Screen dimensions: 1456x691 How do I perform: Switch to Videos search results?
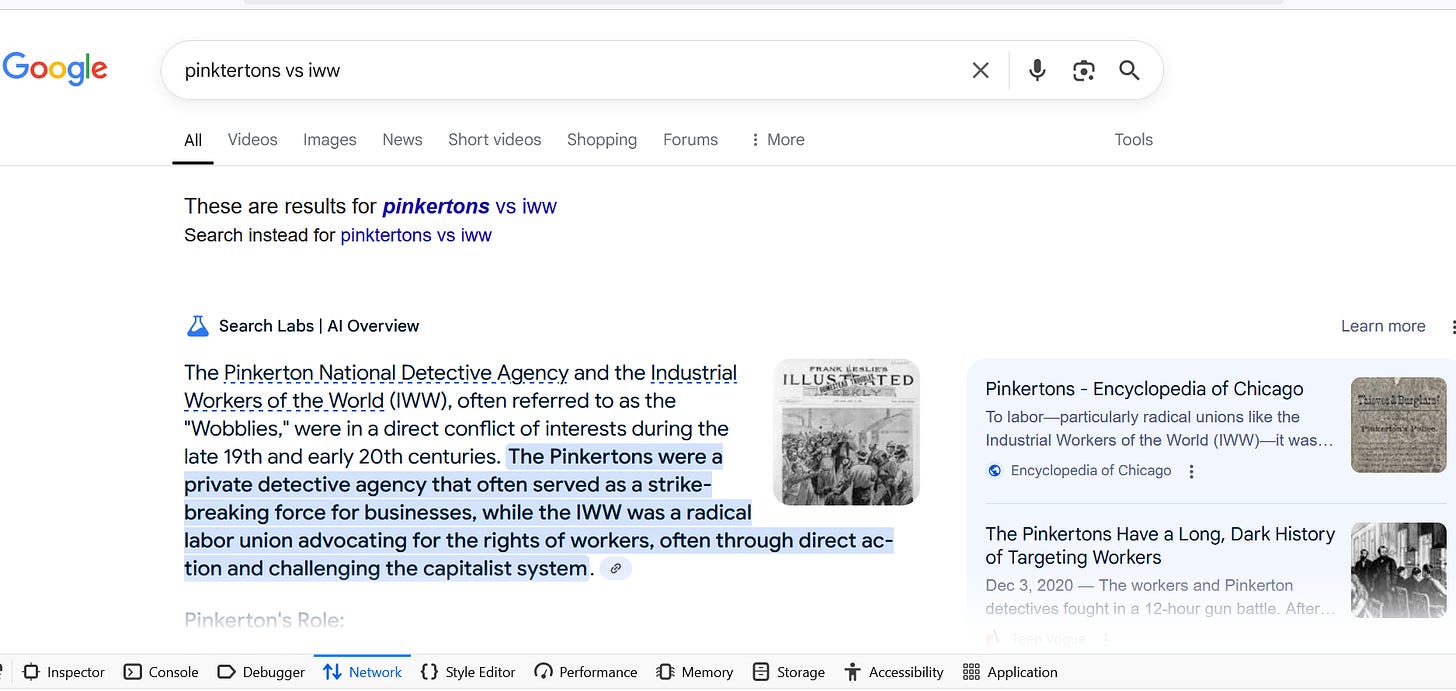click(x=252, y=140)
